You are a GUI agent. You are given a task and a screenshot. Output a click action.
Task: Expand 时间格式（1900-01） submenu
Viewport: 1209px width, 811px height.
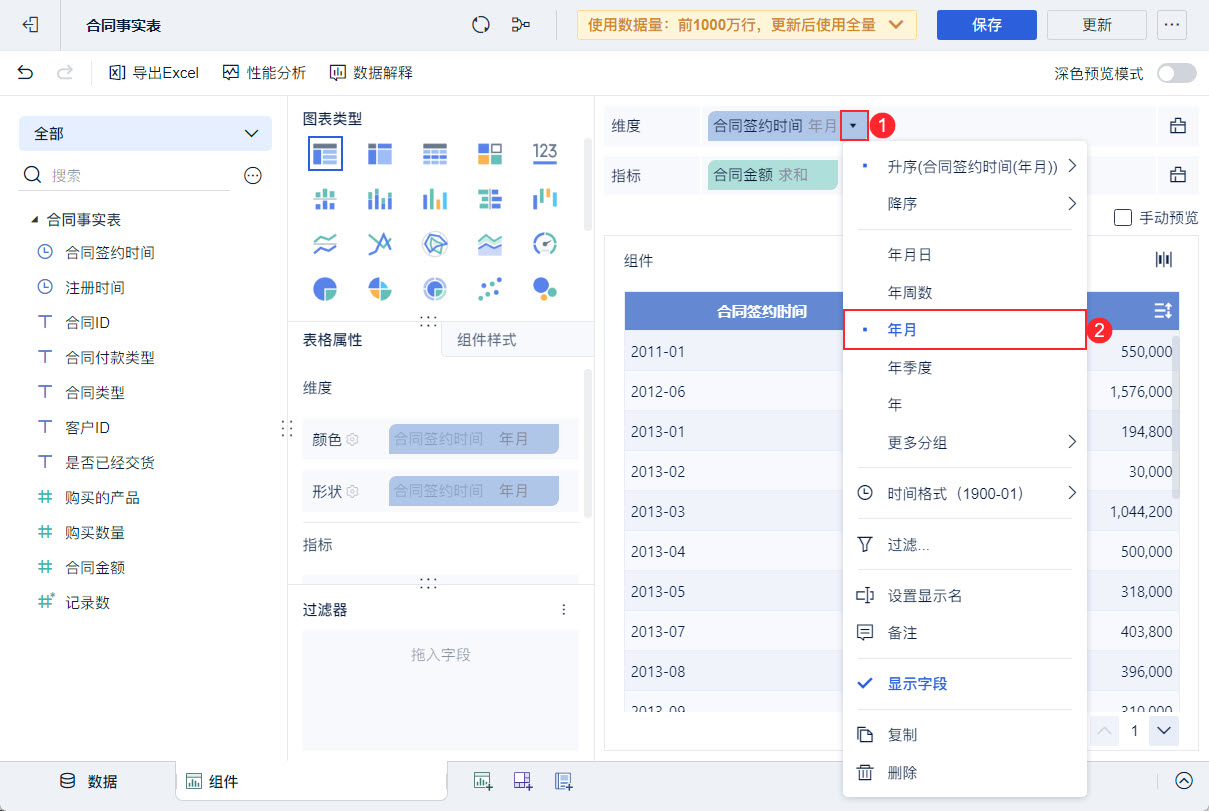[965, 493]
